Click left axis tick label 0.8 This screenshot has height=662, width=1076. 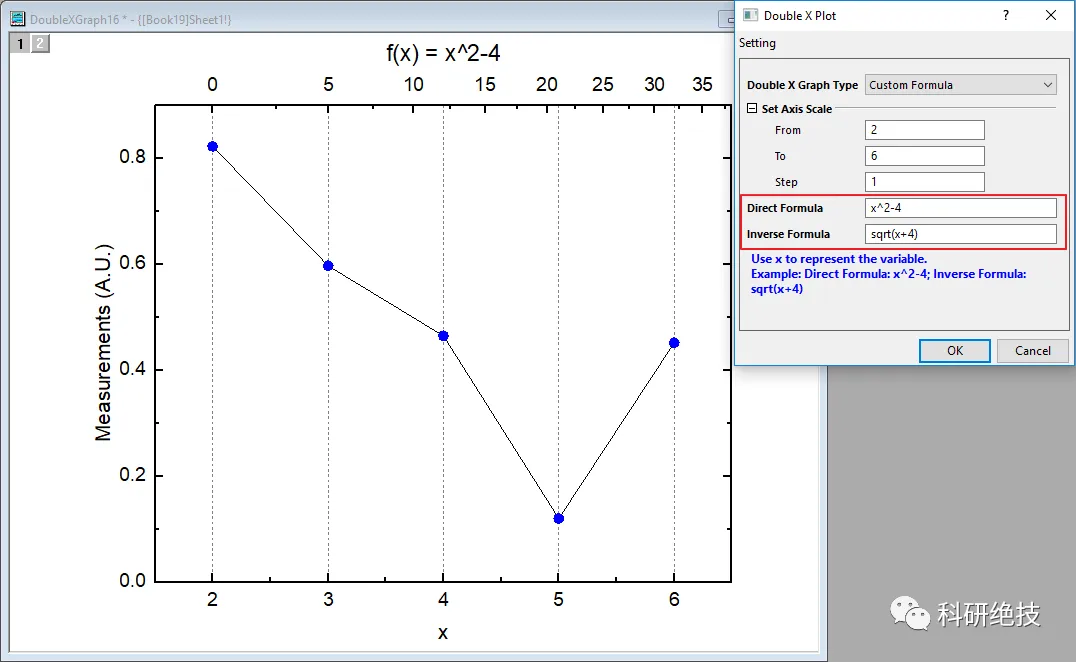pyautogui.click(x=132, y=156)
